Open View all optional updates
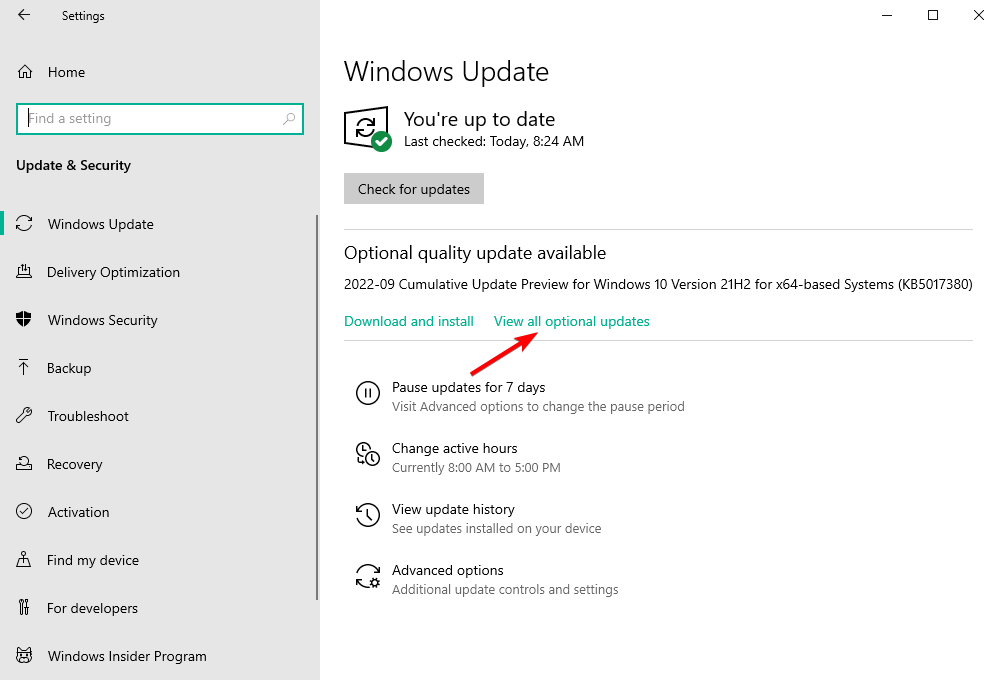 click(x=571, y=321)
